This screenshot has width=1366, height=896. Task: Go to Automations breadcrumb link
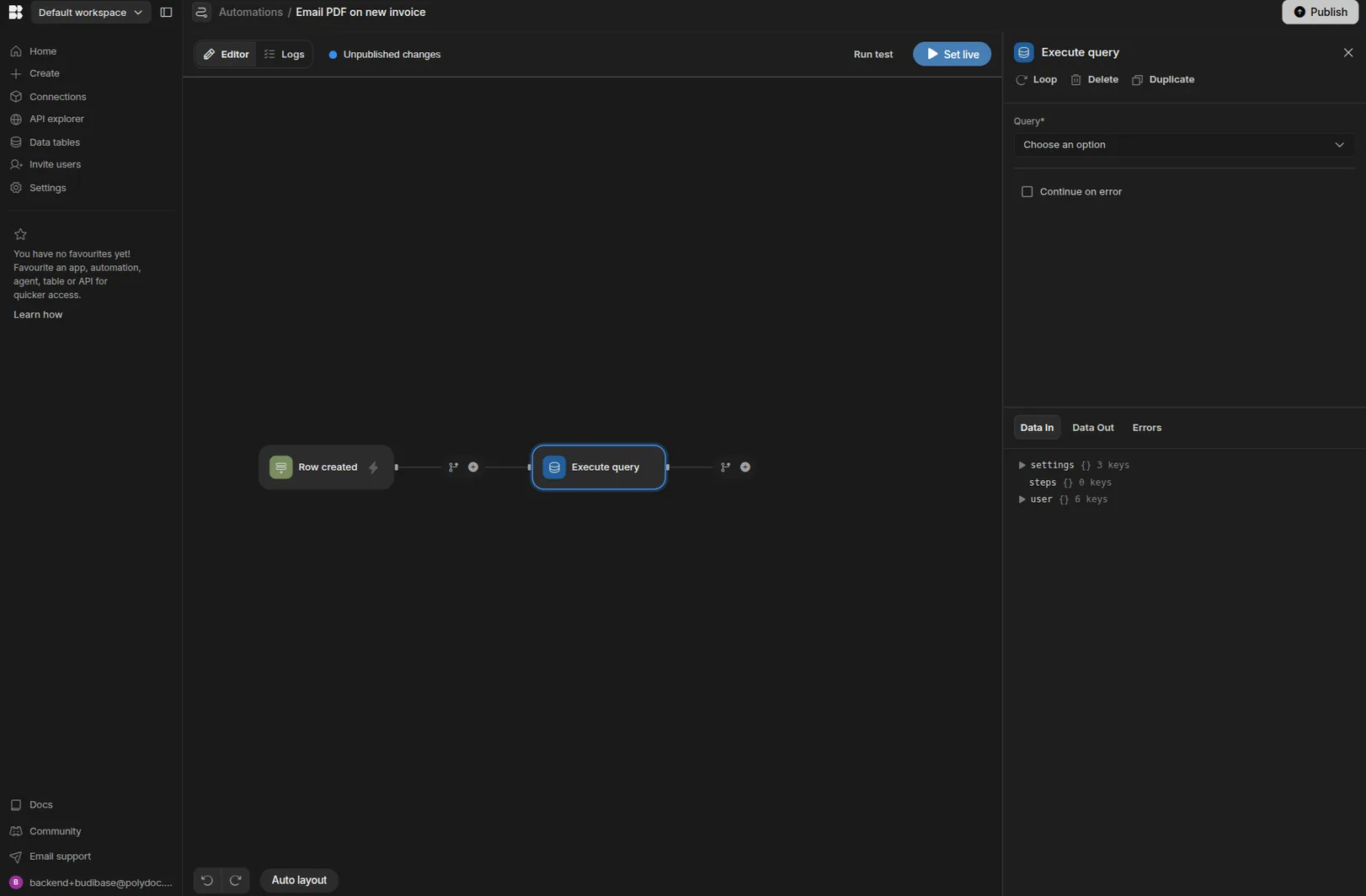tap(251, 12)
